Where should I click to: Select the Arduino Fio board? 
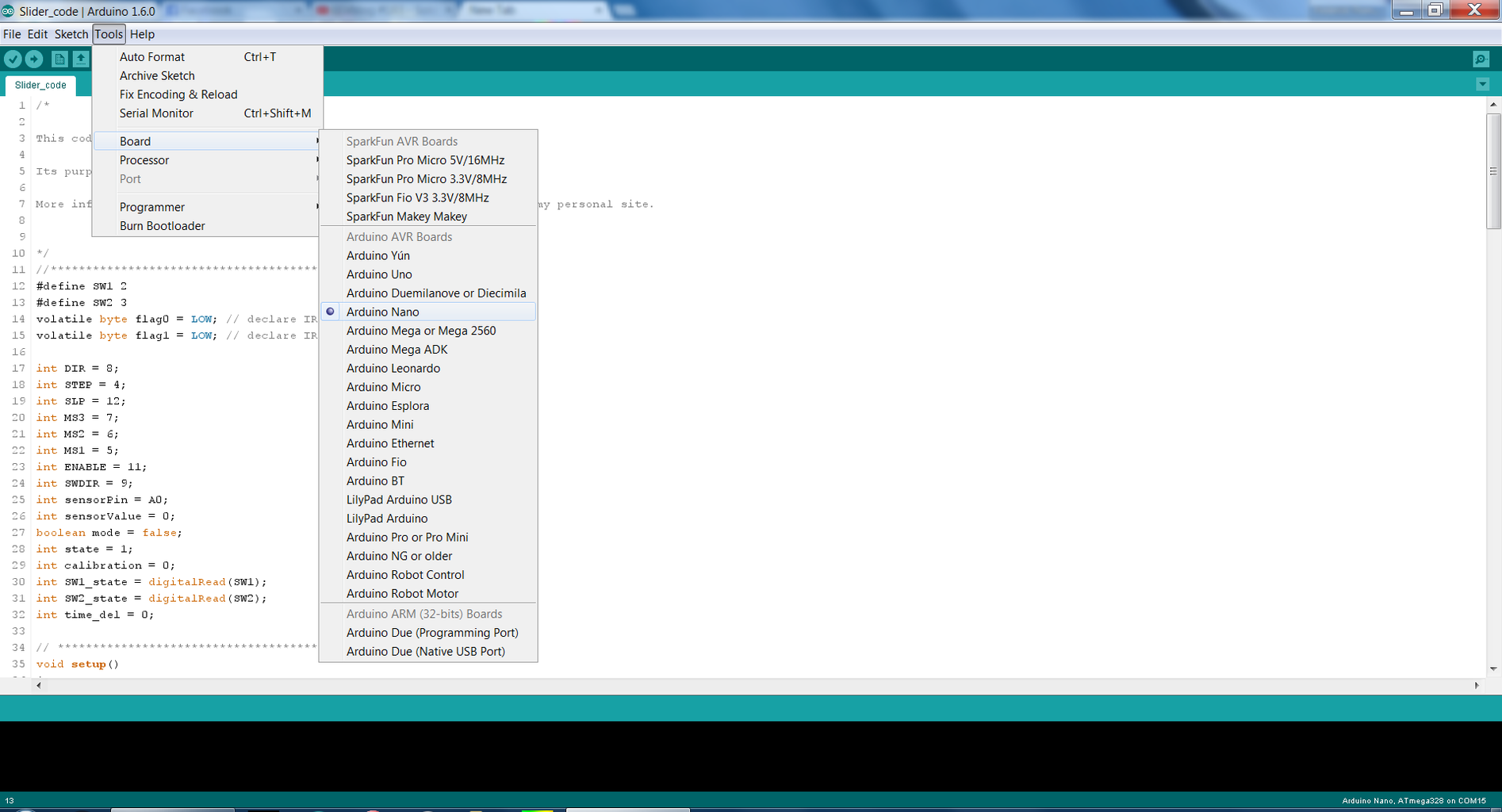coord(428,462)
